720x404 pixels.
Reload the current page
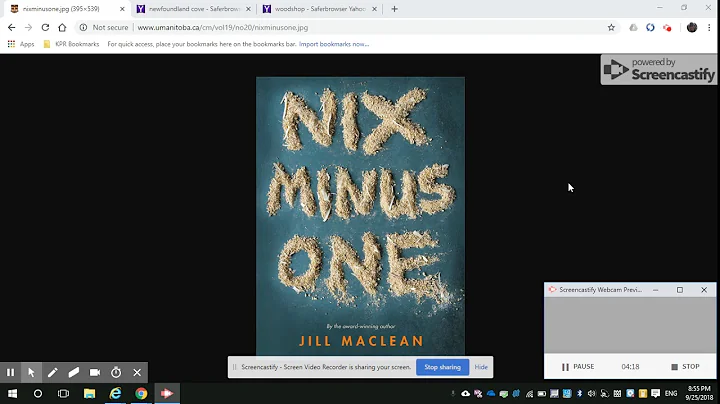point(45,28)
